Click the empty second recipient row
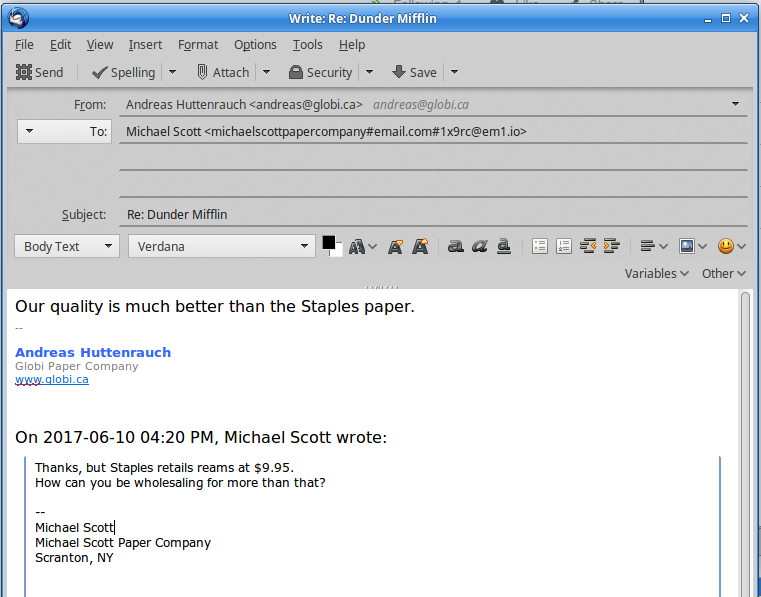This screenshot has height=597, width=761. coord(433,158)
